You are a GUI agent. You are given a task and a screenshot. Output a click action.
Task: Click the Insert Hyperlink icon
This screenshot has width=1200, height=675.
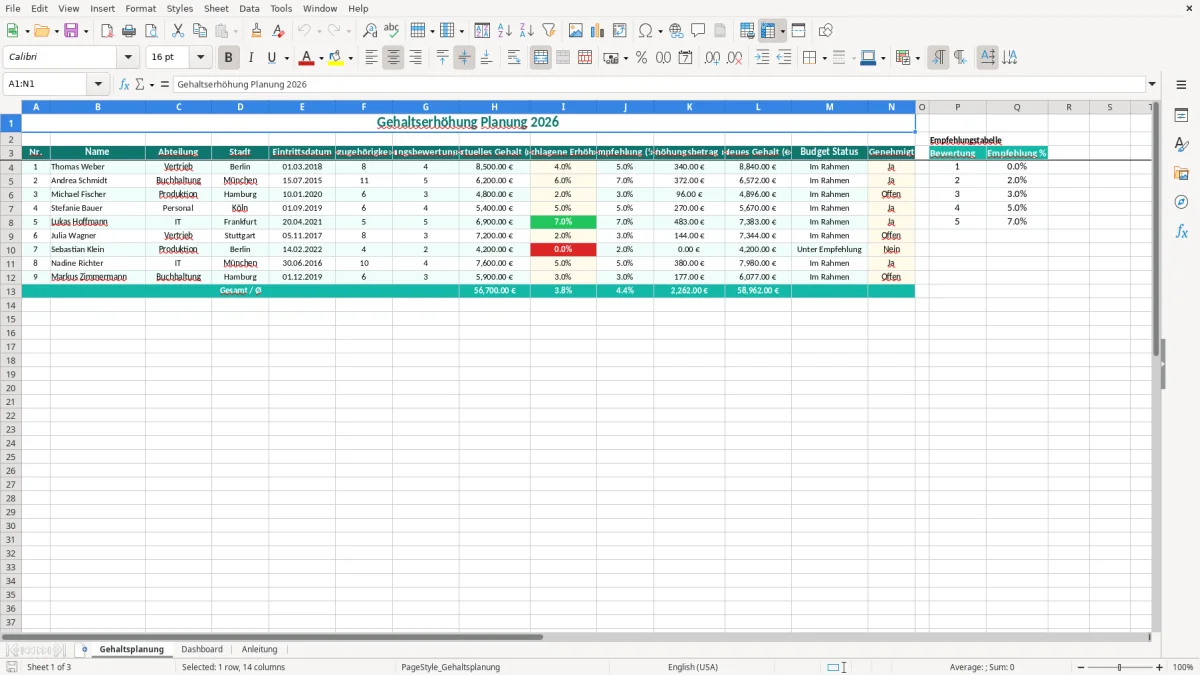coord(676,31)
